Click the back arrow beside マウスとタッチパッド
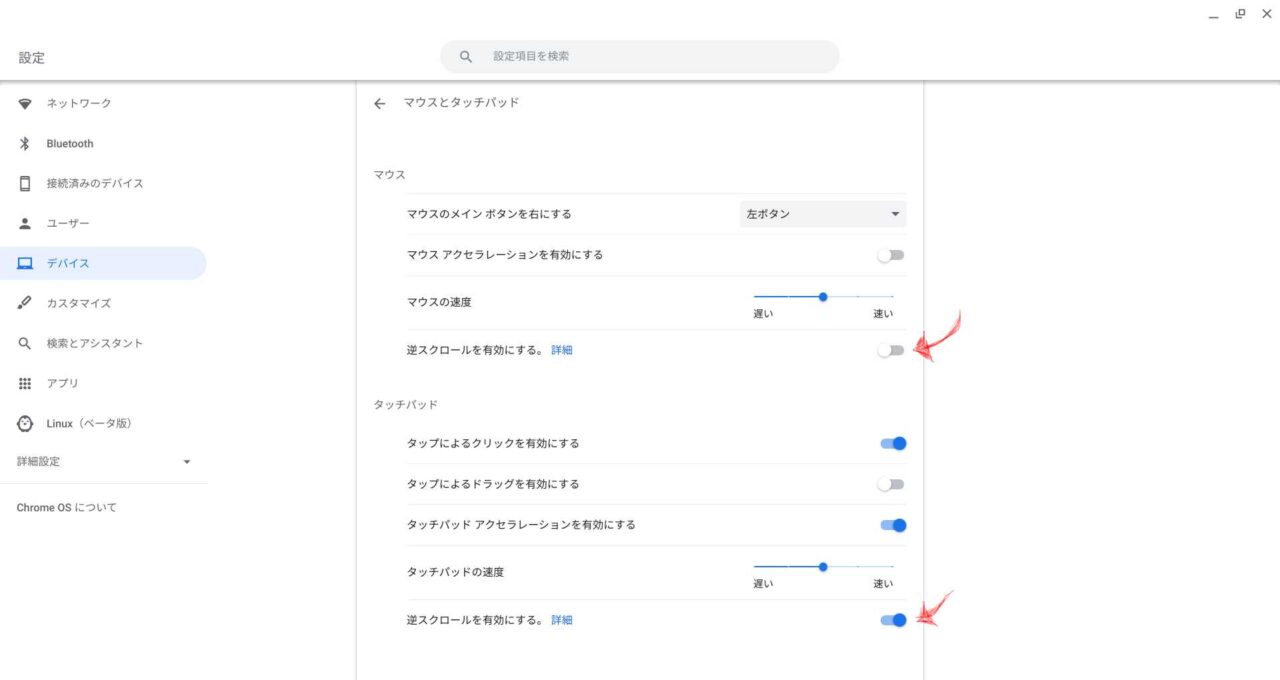Screen dimensions: 1280x680 point(379,103)
